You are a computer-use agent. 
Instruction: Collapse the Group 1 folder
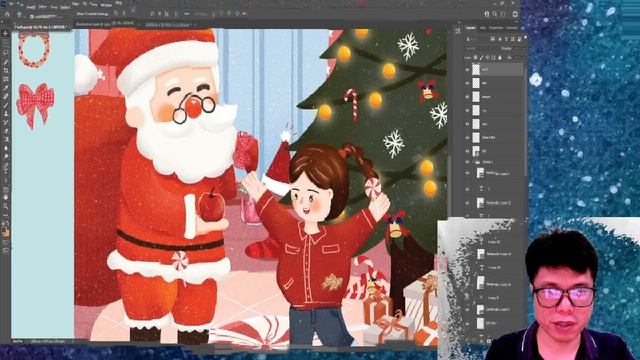(x=473, y=162)
